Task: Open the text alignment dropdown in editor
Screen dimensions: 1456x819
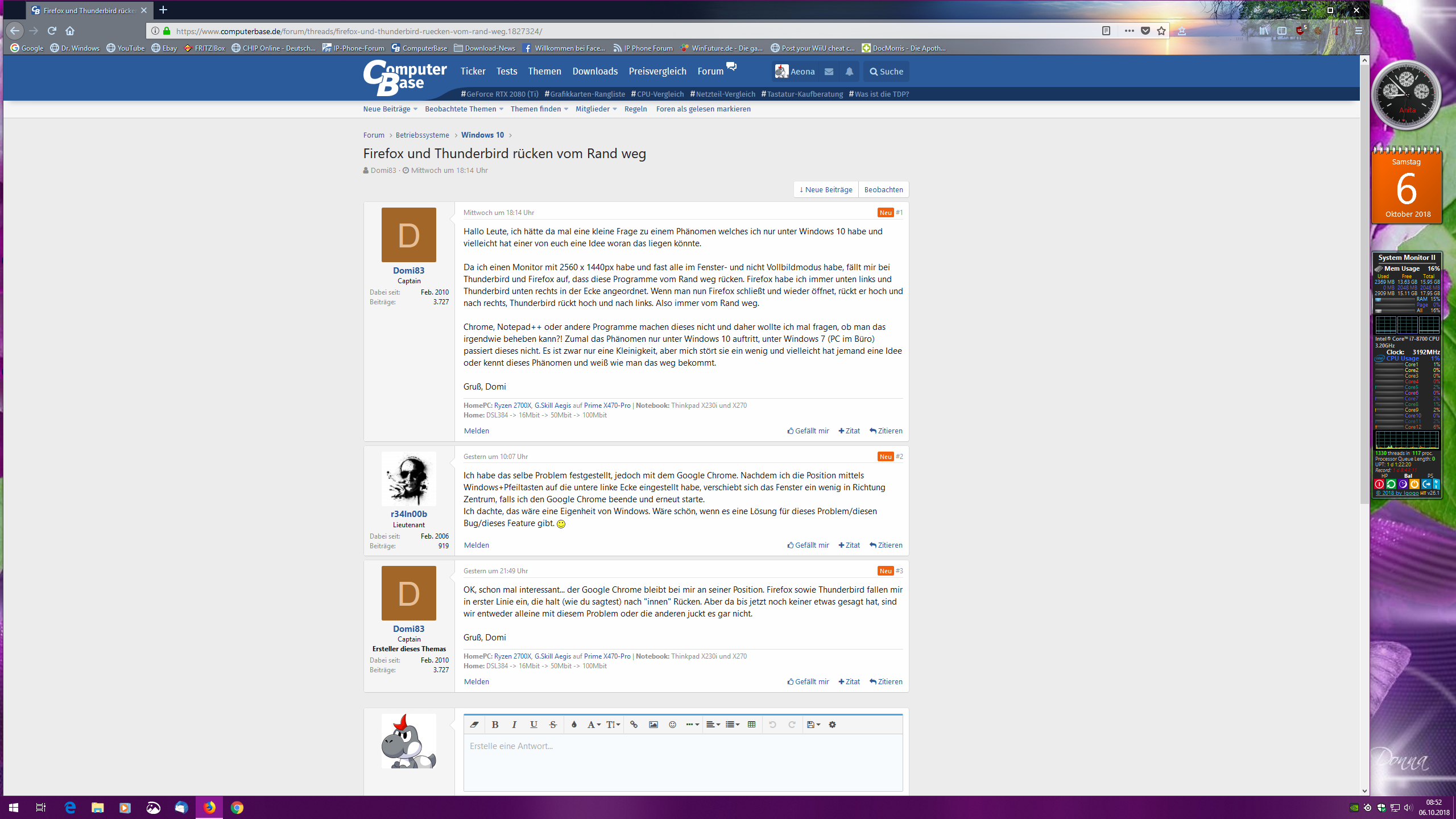Action: point(713,725)
